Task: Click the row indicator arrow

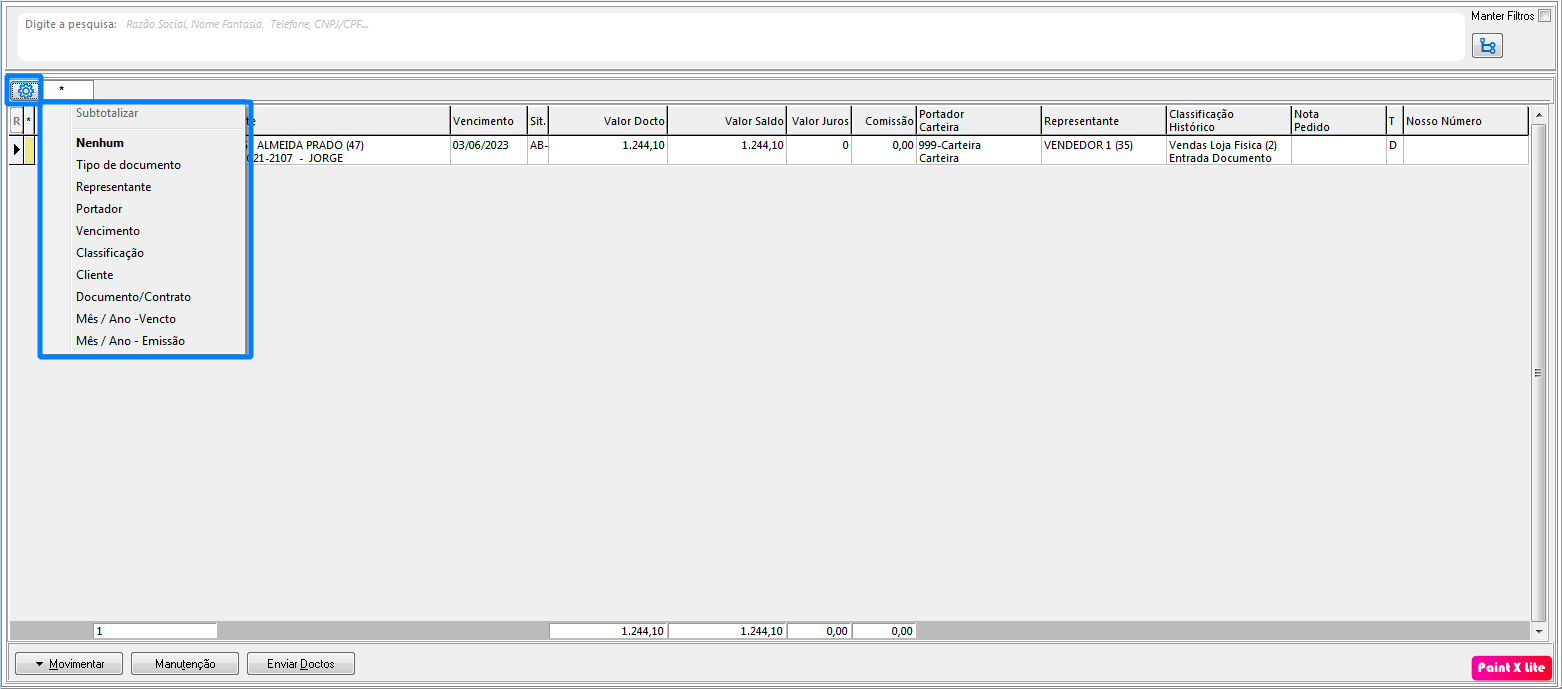Action: click(16, 150)
